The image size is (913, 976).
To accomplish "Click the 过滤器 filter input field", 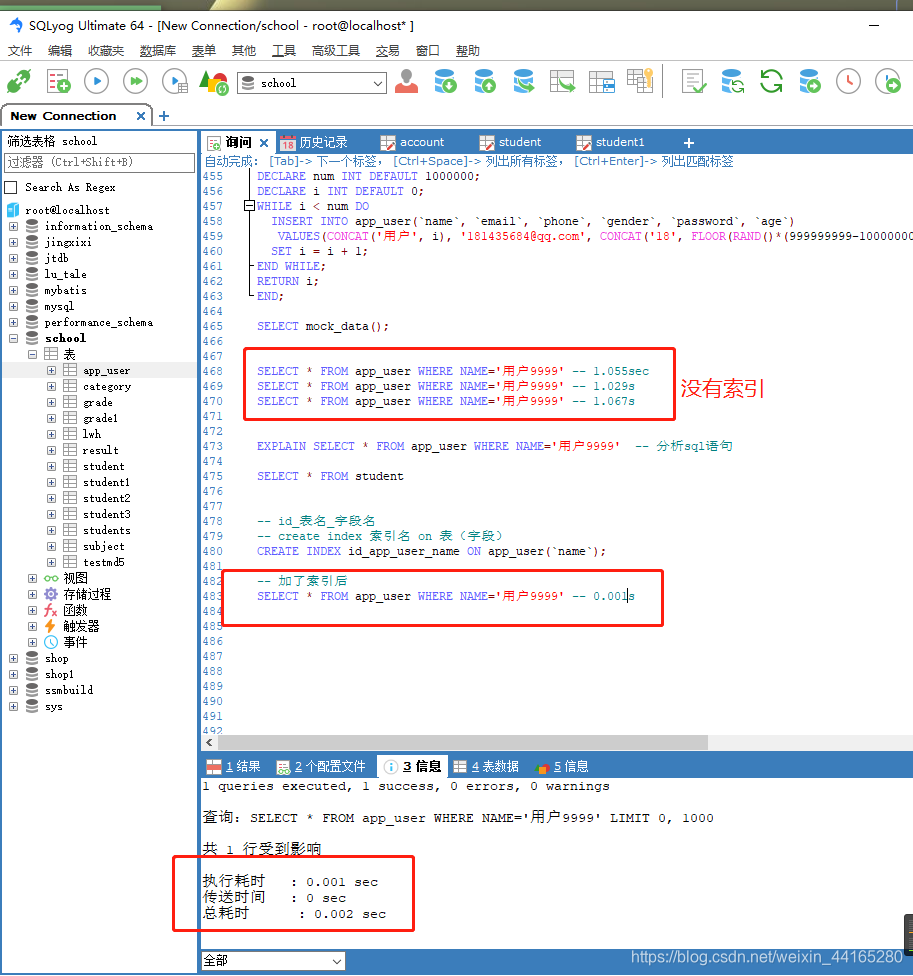I will 100,162.
